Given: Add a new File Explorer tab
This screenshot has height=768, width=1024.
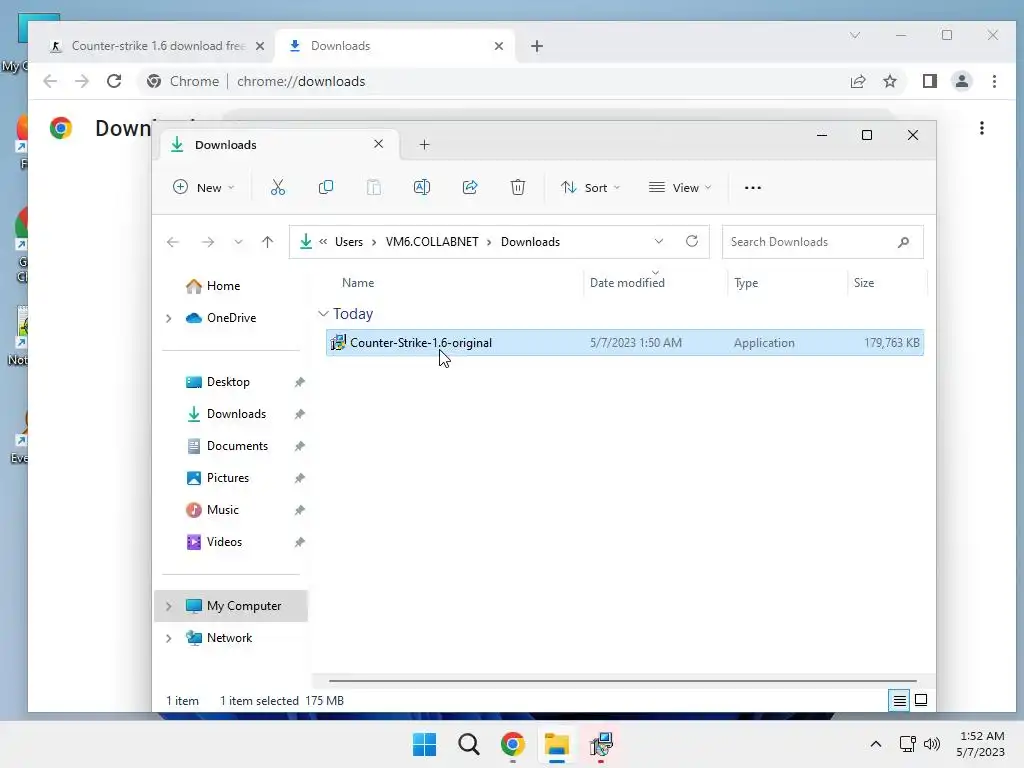Looking at the screenshot, I should [424, 144].
